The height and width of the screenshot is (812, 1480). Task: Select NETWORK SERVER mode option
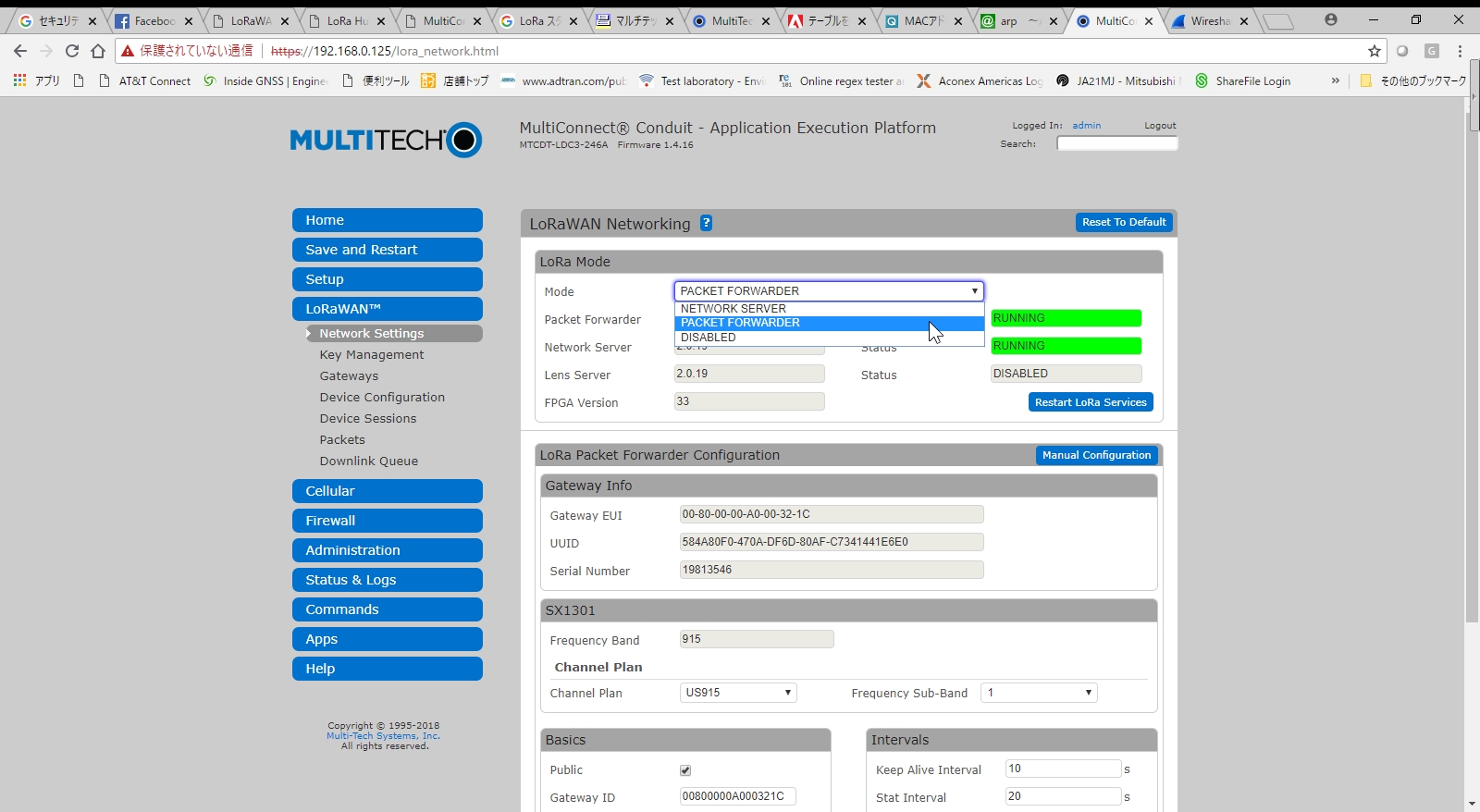(829, 309)
